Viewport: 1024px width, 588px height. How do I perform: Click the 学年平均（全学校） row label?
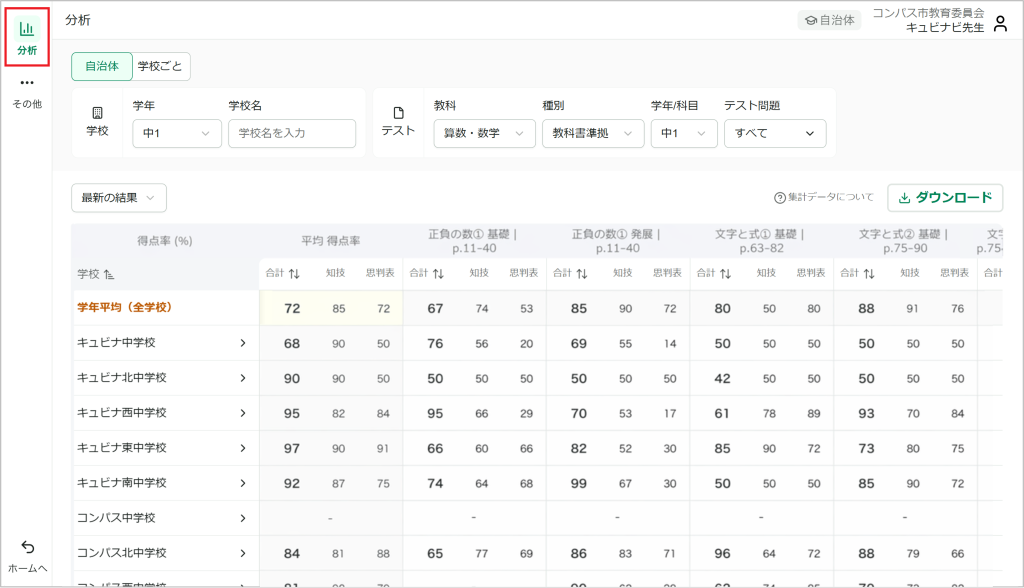pyautogui.click(x=125, y=307)
